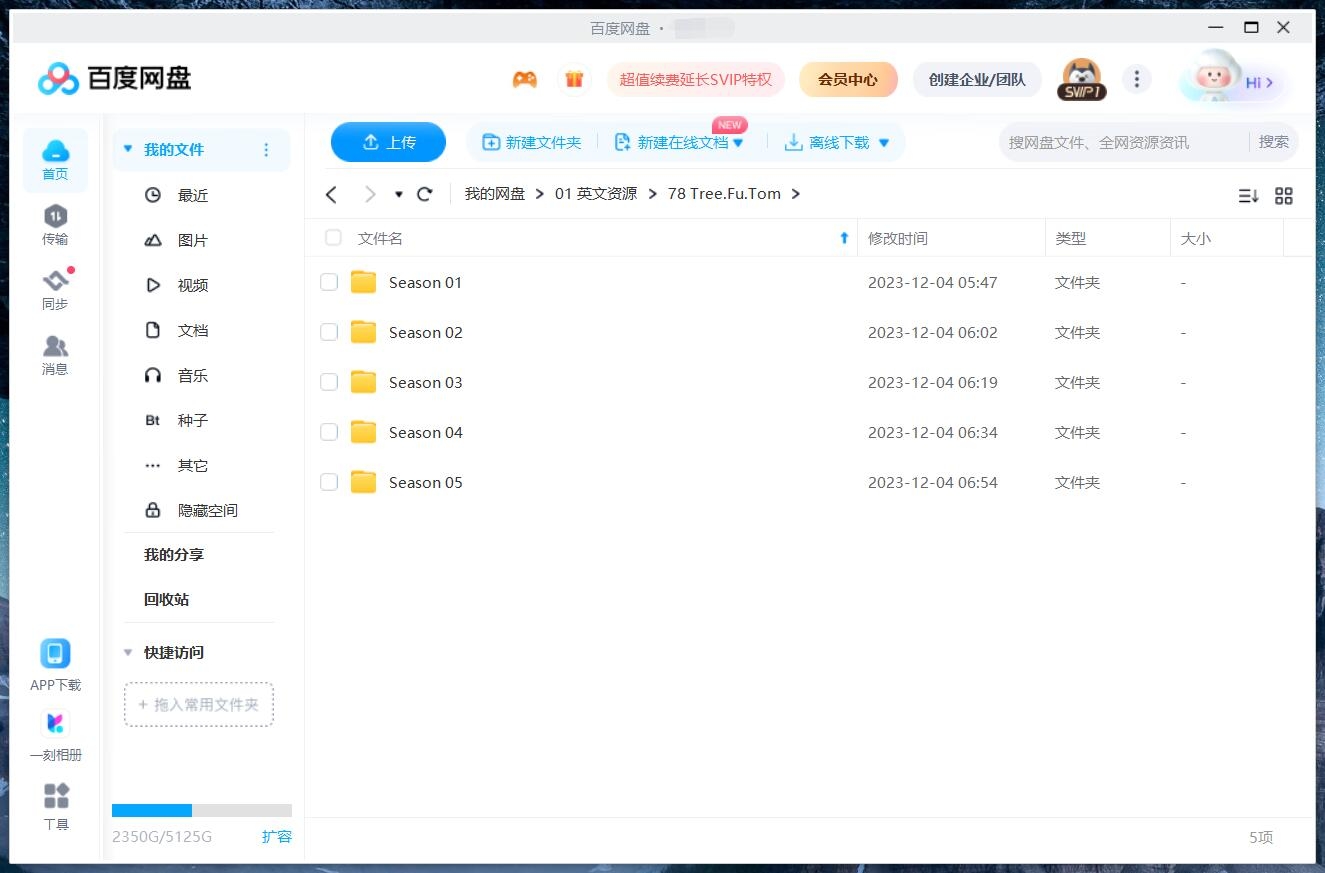Refresh the current folder view
Screen dimensions: 1325x873
pyautogui.click(x=424, y=194)
